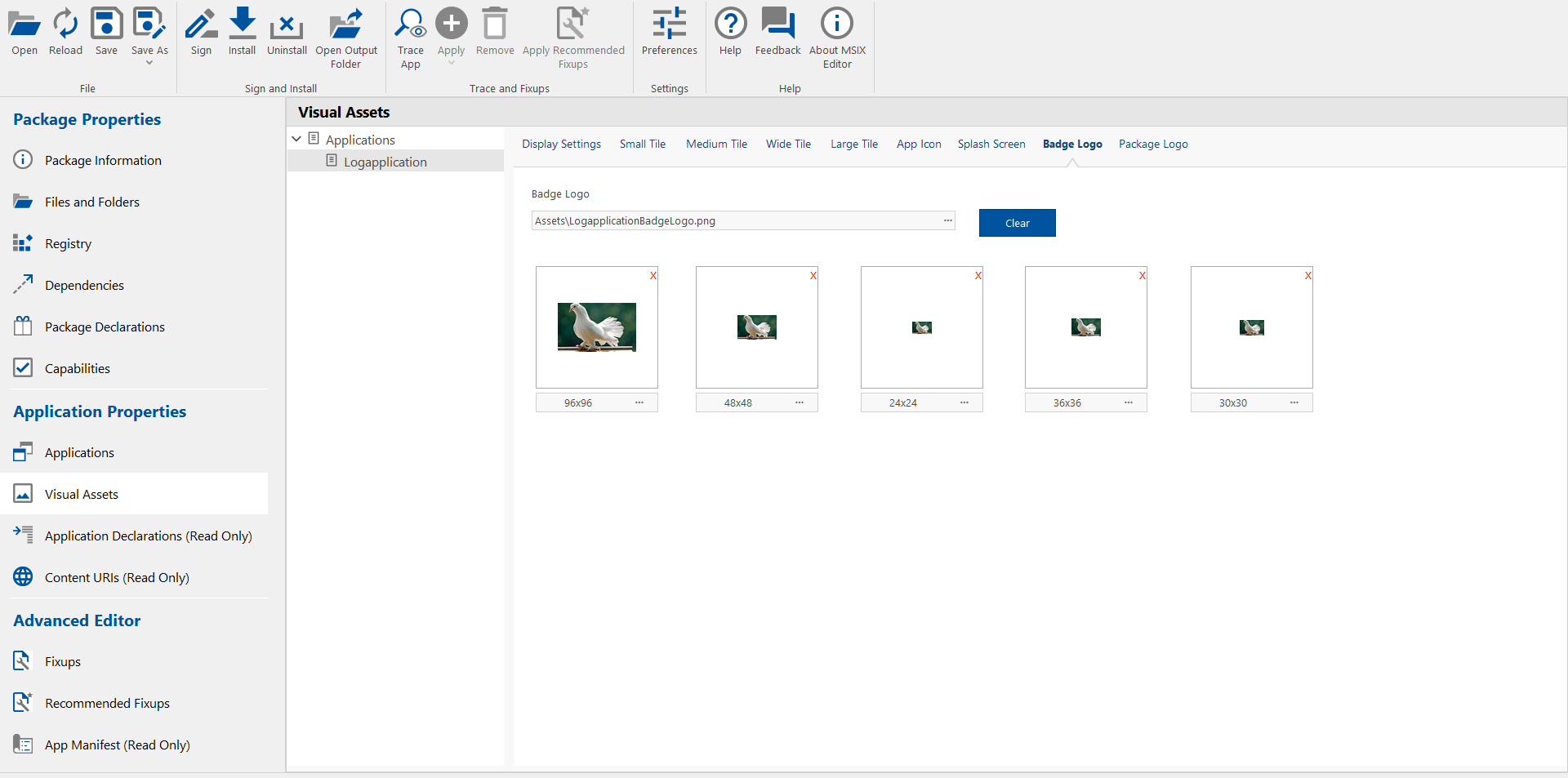Browse for the Badge Logo path file

(947, 220)
